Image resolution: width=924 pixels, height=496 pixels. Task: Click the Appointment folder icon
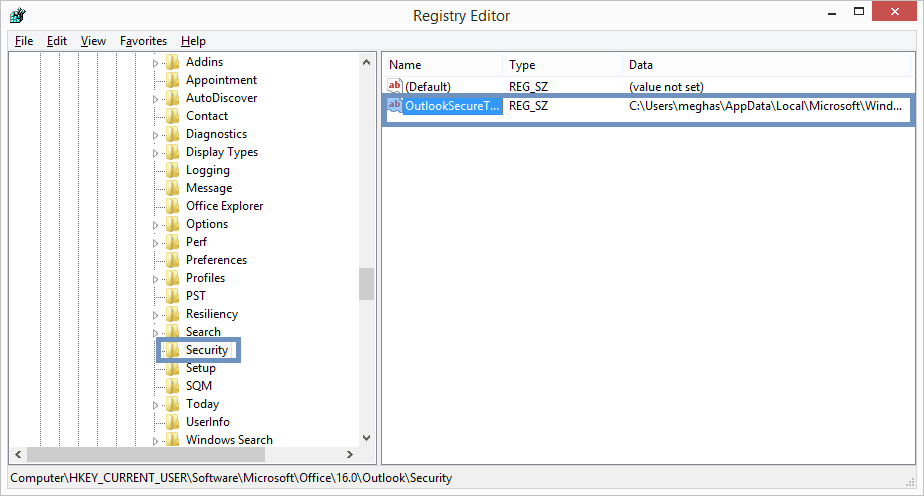pos(173,80)
